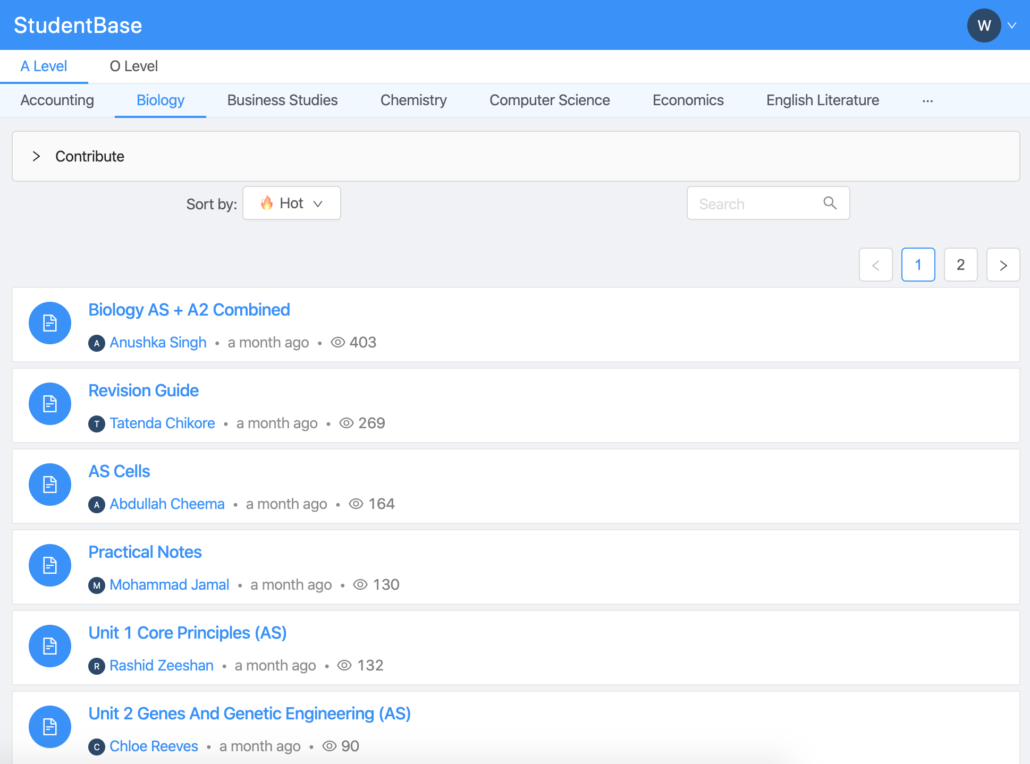The image size is (1030, 764).
Task: Click the views eye icon beside 269
Action: tap(346, 423)
